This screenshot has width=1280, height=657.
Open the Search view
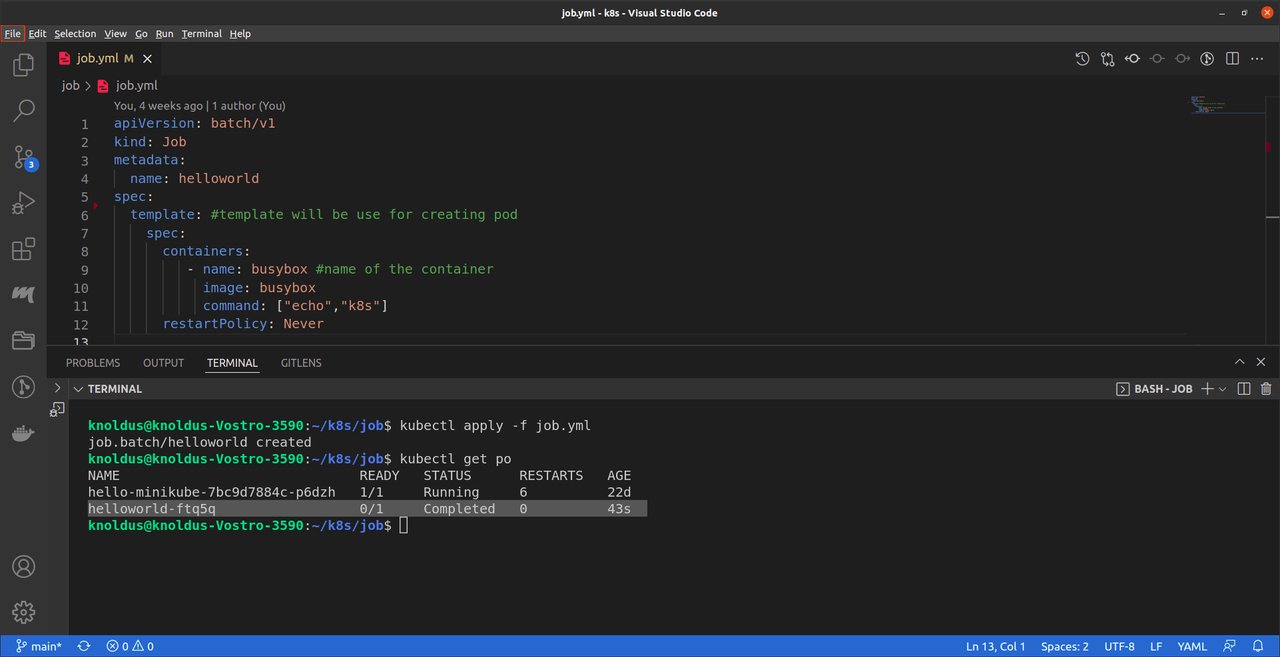point(23,111)
